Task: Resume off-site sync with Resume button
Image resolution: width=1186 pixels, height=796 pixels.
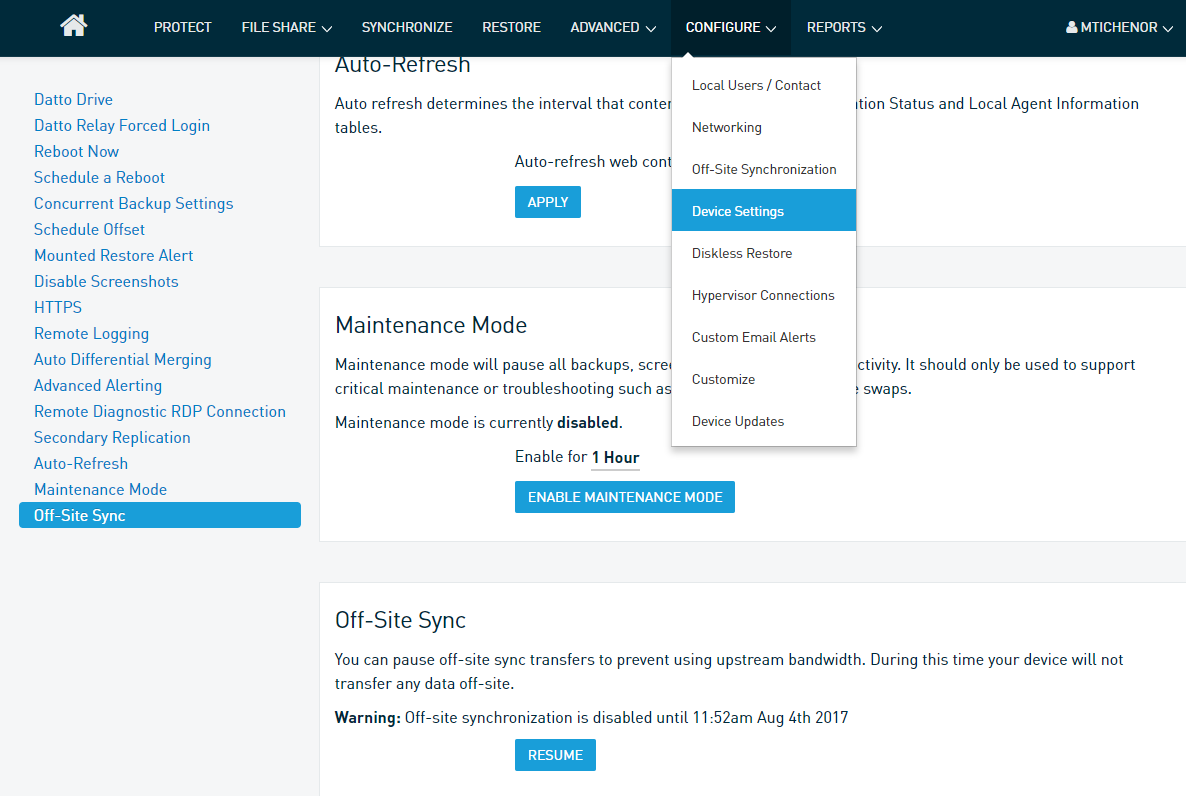Action: coord(555,755)
